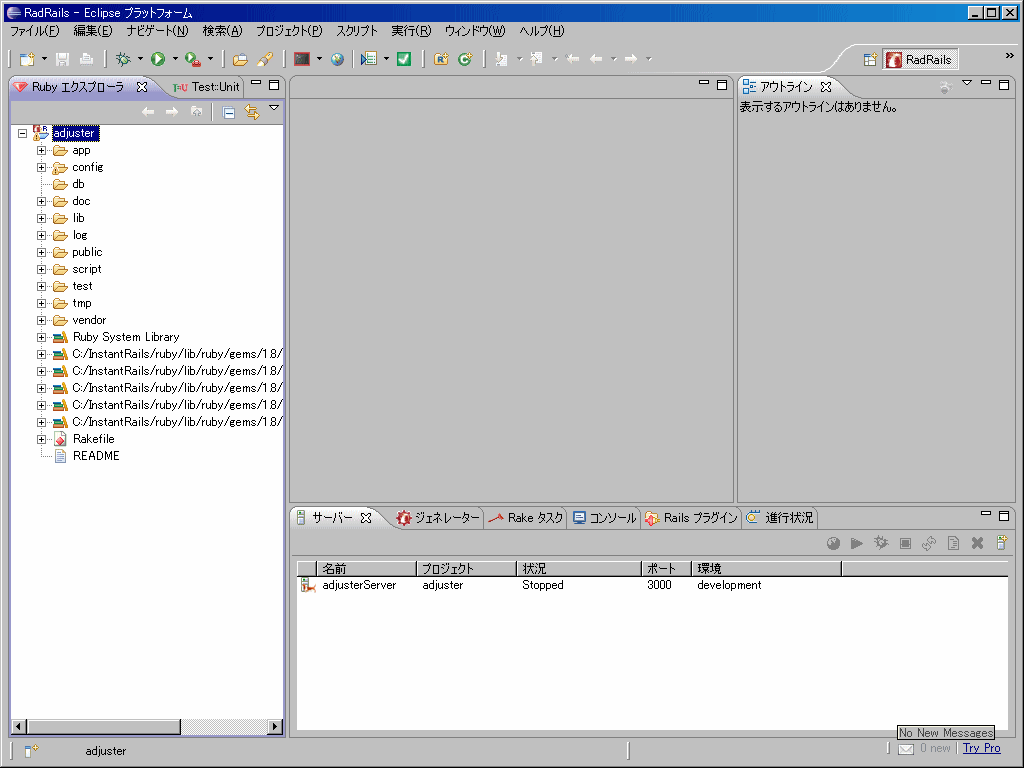Open the Debug button dropdown arrow
The width and height of the screenshot is (1024, 768).
[140, 59]
